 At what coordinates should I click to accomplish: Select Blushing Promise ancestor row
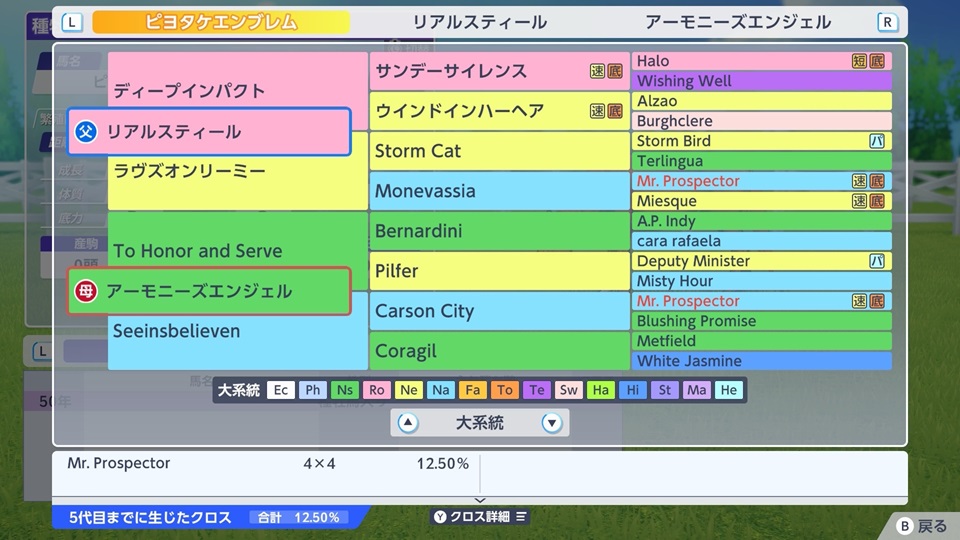[762, 321]
